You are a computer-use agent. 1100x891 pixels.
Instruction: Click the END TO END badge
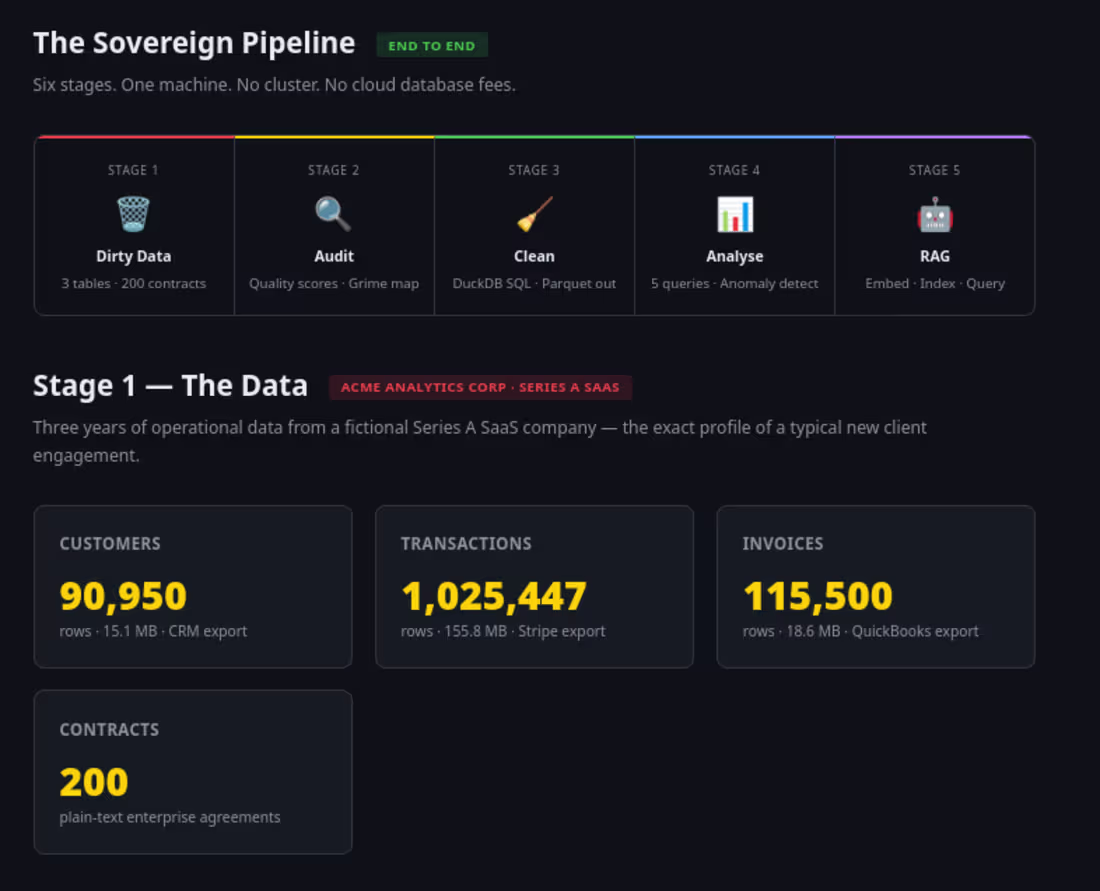point(432,46)
